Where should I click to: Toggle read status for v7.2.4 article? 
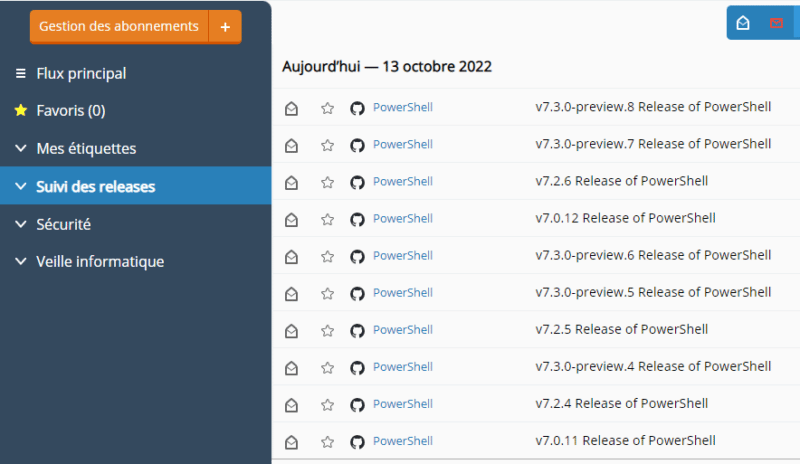(291, 405)
